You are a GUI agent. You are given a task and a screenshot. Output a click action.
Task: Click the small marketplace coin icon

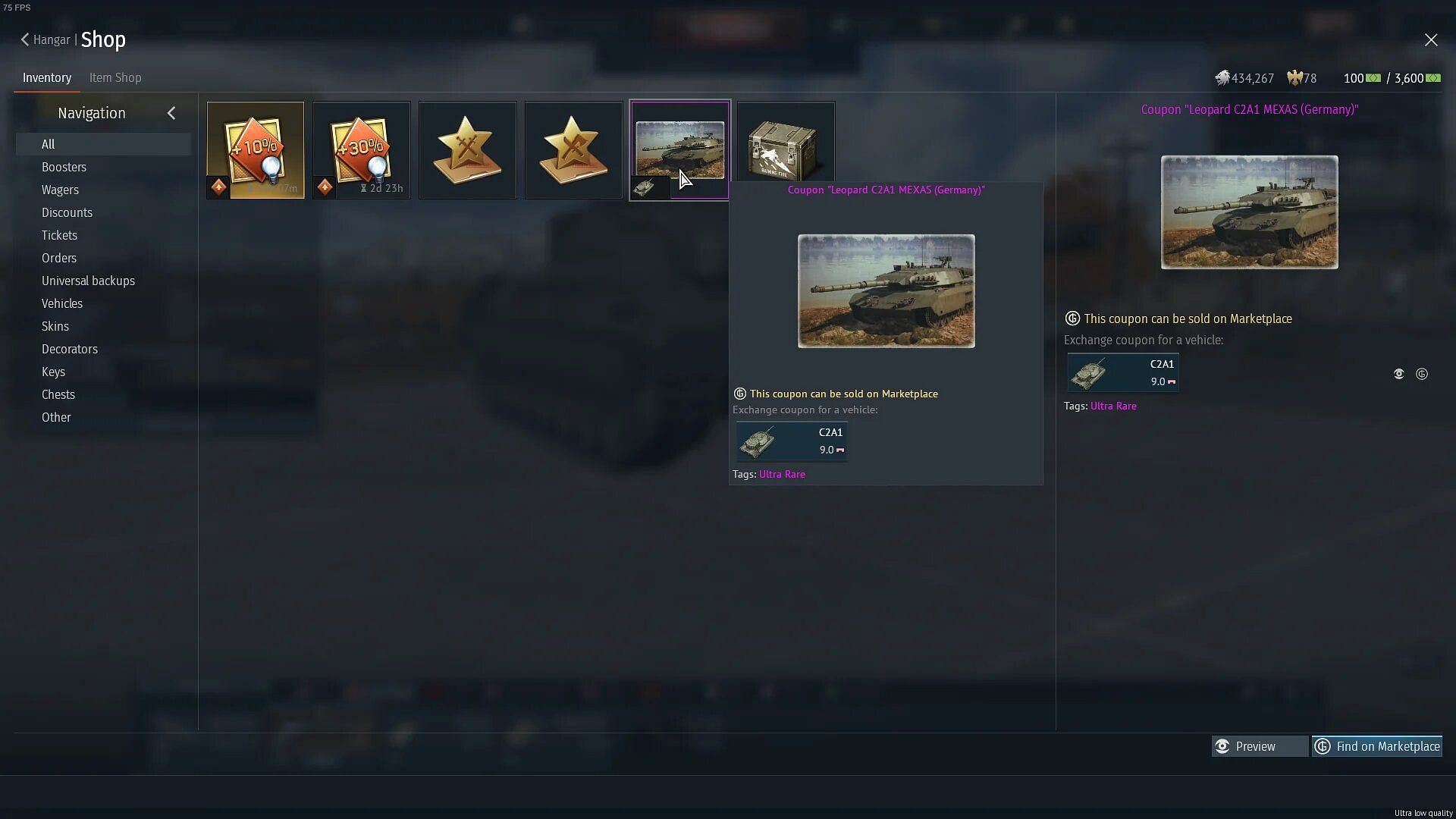pos(1422,374)
